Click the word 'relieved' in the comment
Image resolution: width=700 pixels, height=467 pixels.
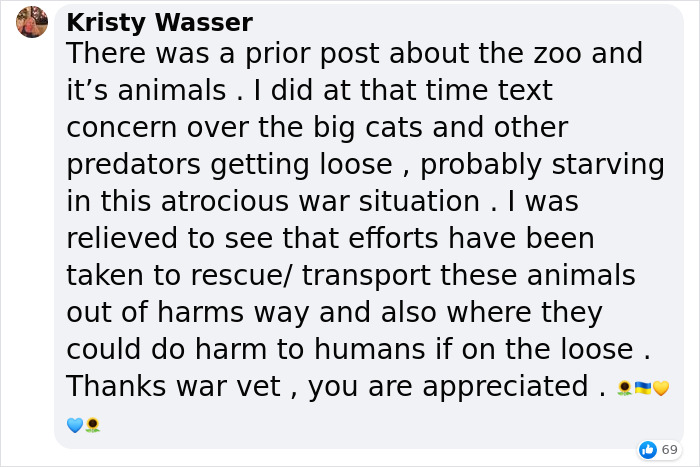pos(122,238)
